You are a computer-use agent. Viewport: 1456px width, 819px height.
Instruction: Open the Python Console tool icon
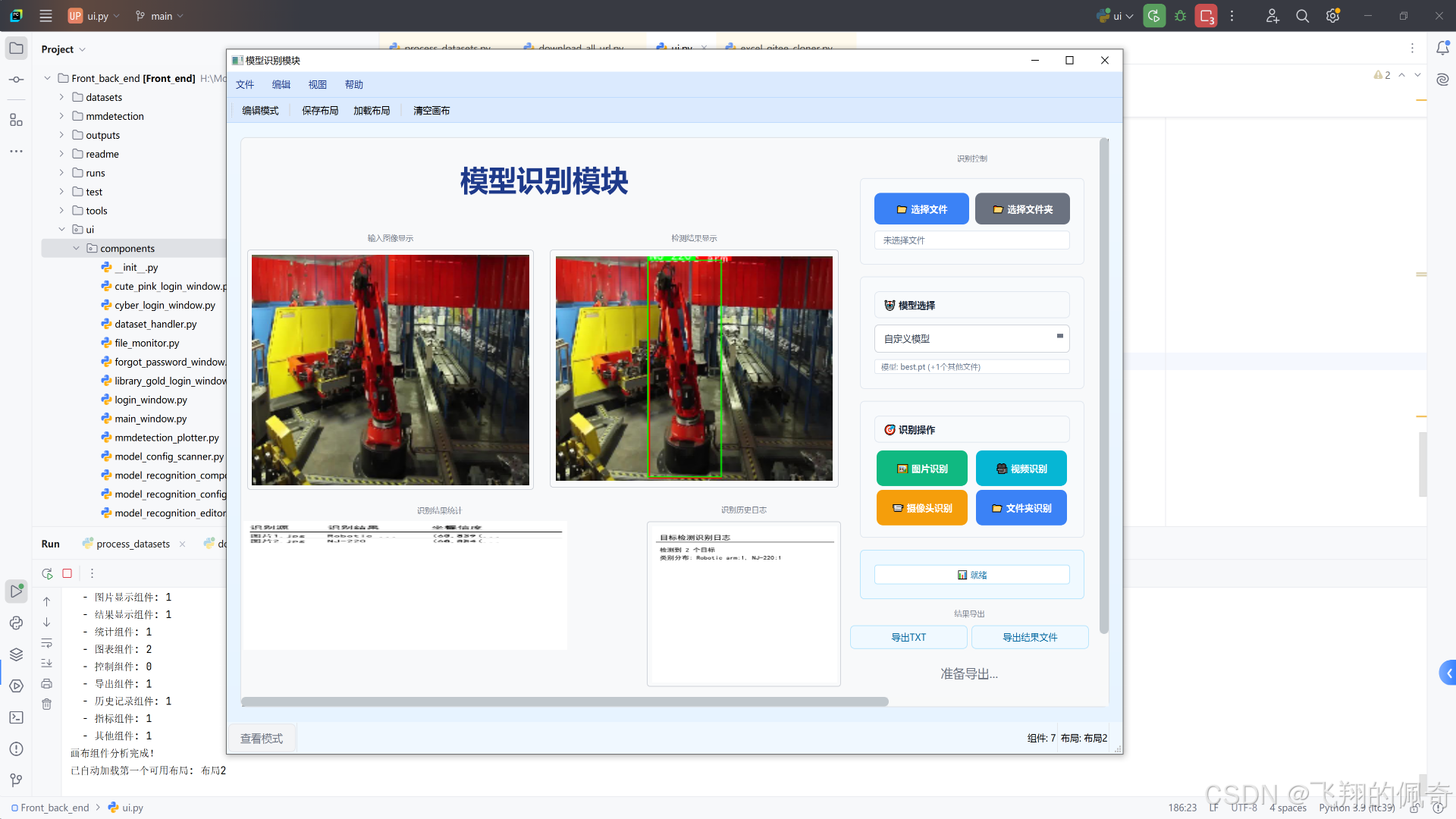16,623
